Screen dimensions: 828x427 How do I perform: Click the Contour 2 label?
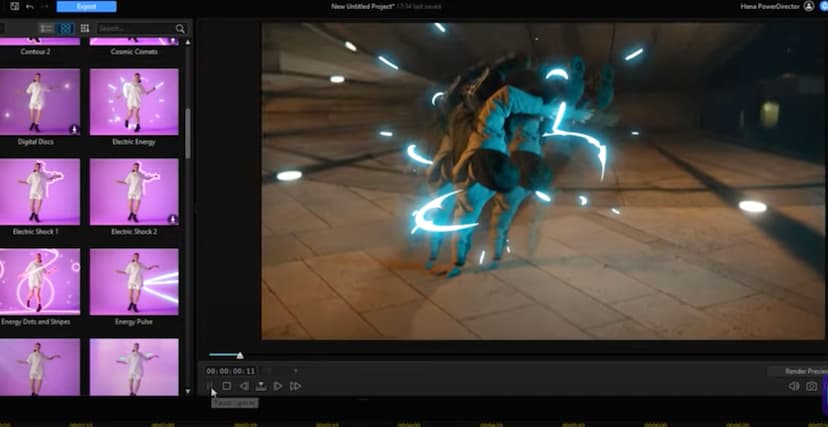click(x=36, y=52)
